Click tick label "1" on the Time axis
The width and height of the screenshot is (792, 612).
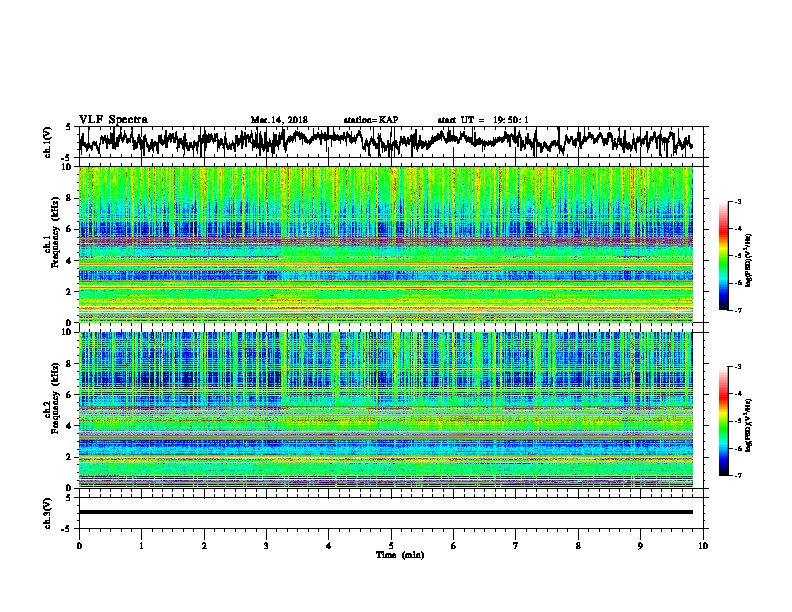[x=141, y=545]
